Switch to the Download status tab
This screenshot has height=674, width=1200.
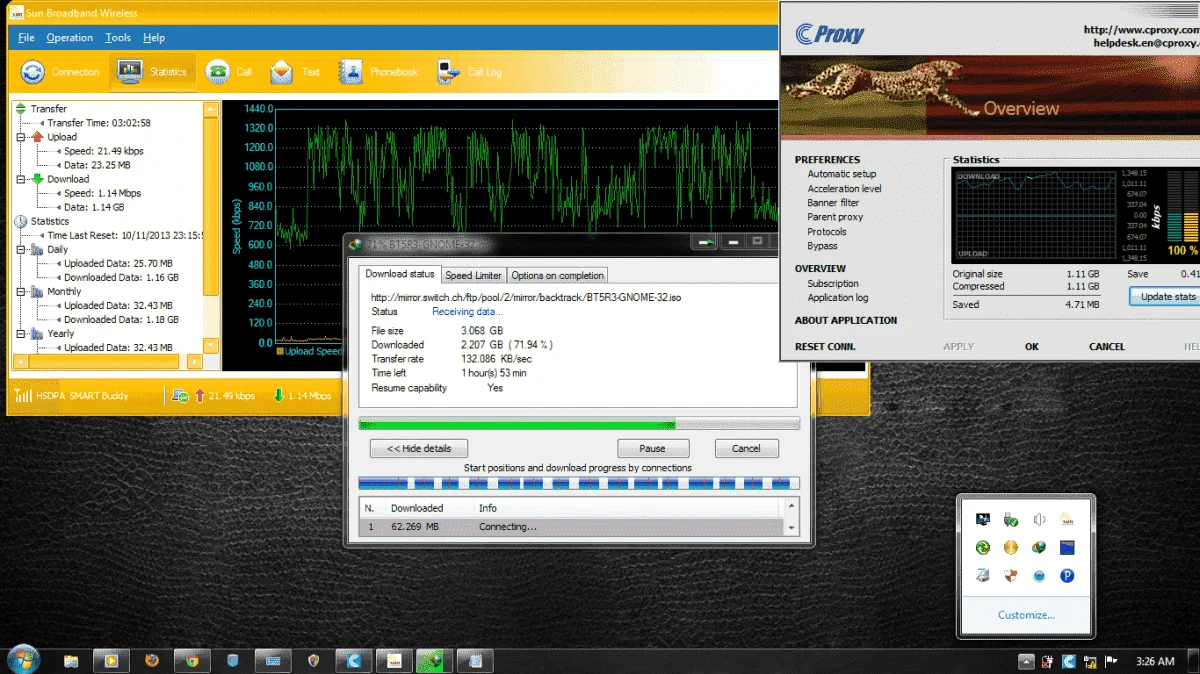(400, 274)
